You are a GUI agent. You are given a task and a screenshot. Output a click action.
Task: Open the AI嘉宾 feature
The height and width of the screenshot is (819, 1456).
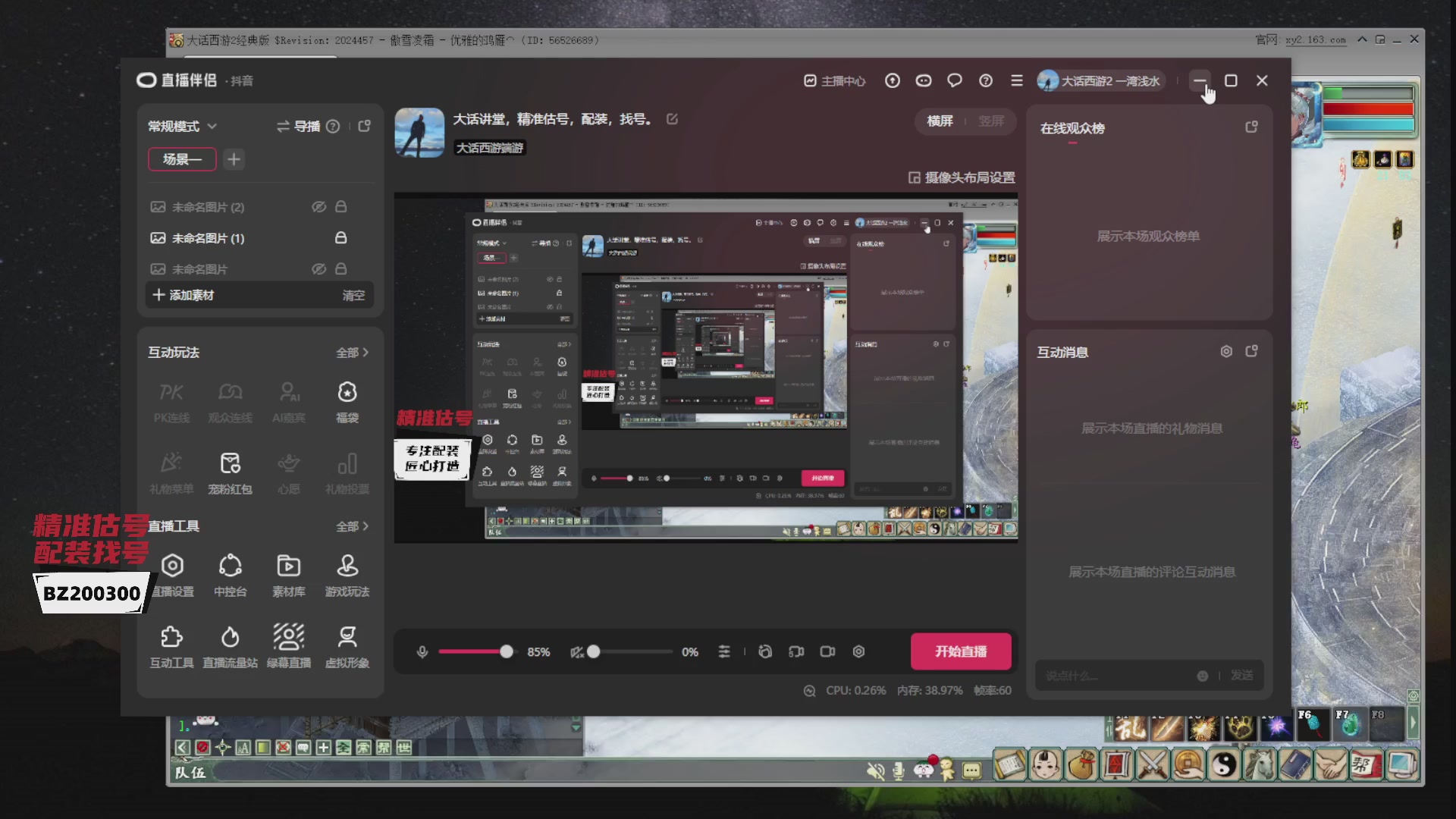pos(289,403)
